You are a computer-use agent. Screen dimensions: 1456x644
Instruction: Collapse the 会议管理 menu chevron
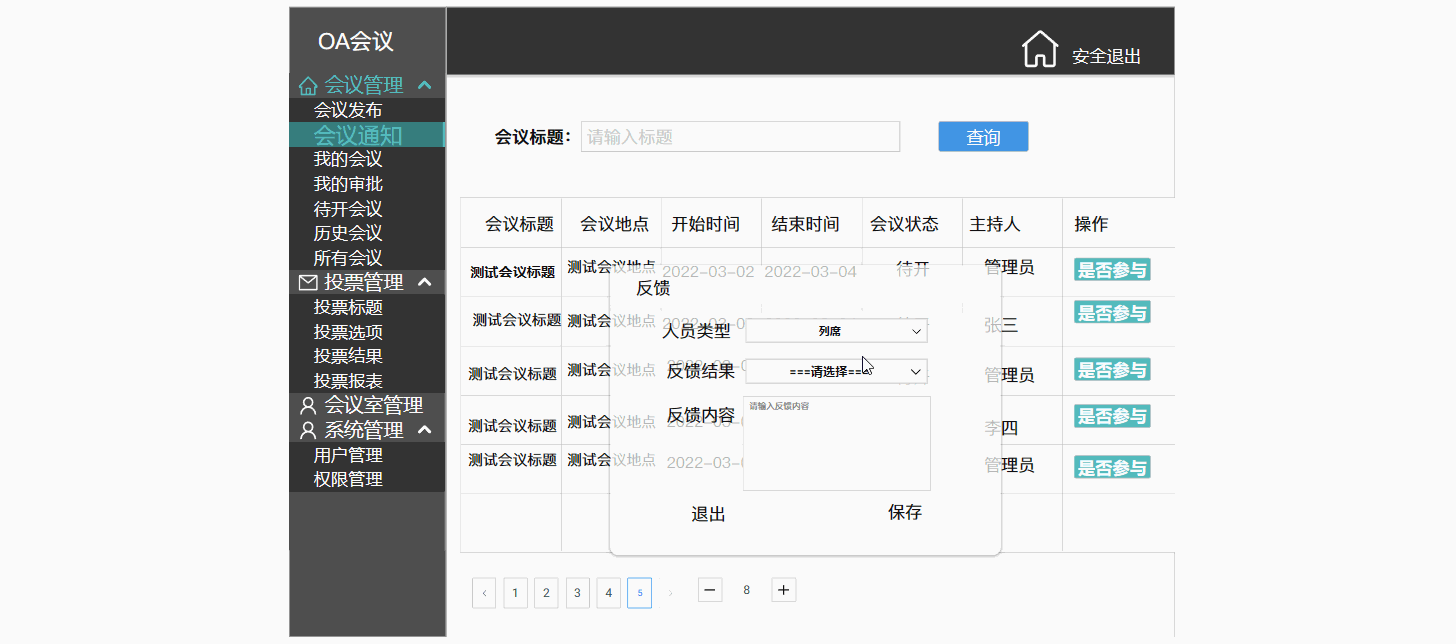click(x=424, y=86)
